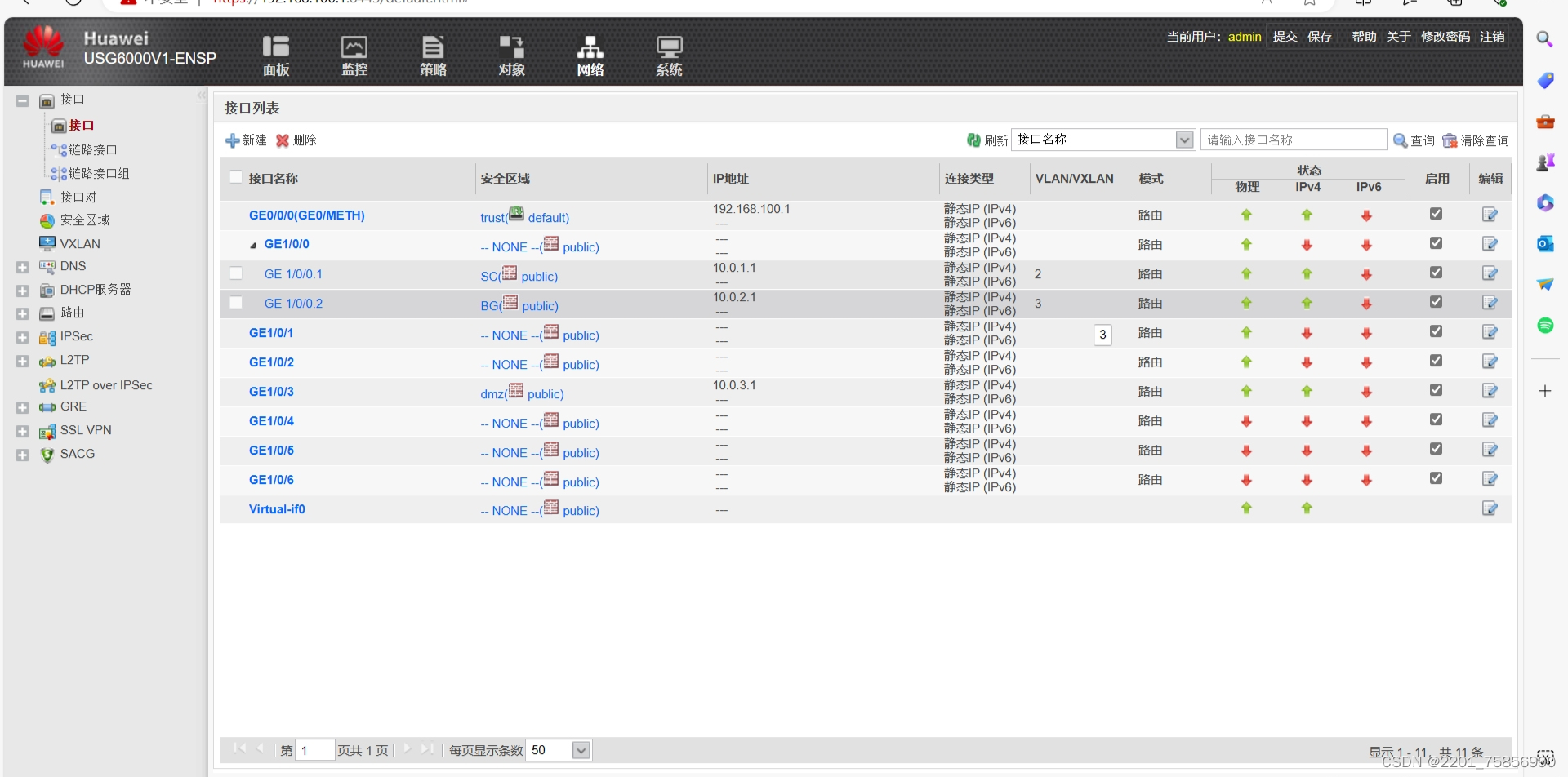
Task: Click the 刷新 refresh icon
Action: click(973, 140)
